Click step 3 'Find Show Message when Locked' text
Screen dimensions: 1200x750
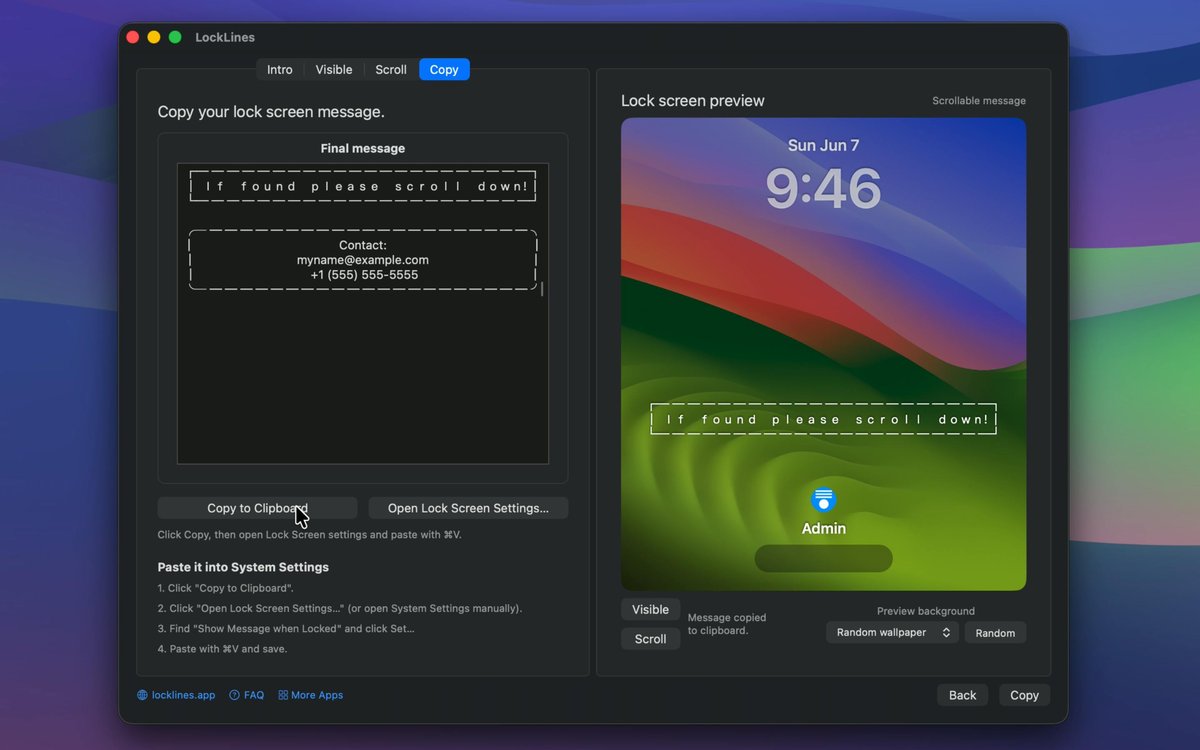click(x=286, y=629)
